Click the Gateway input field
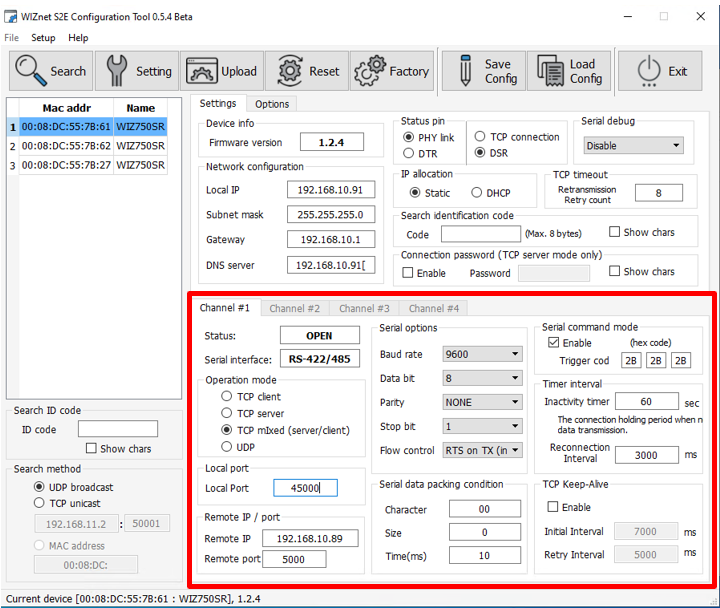The image size is (720, 608). tap(331, 239)
